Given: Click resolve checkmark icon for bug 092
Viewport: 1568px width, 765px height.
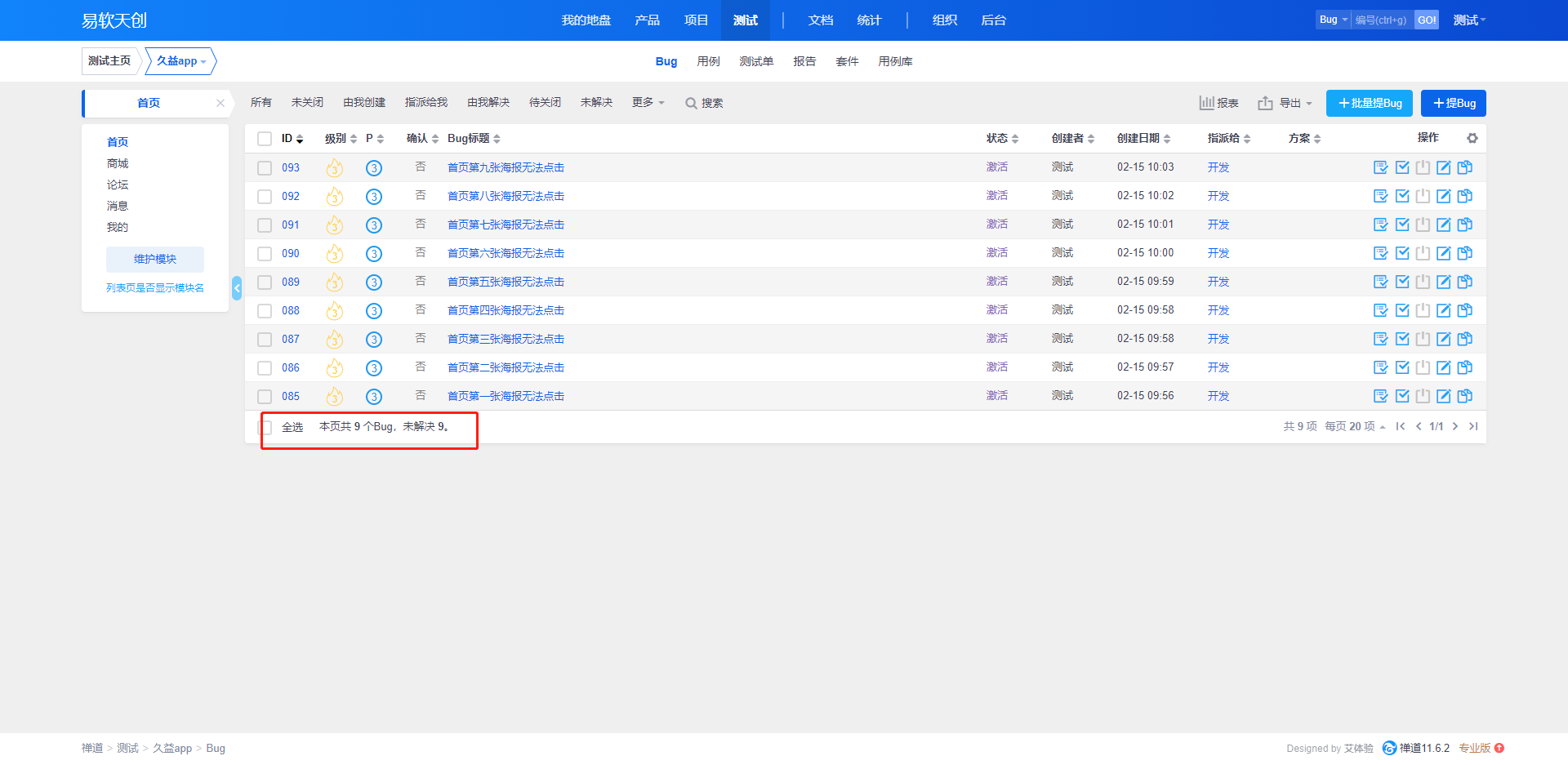Looking at the screenshot, I should pyautogui.click(x=1402, y=196).
